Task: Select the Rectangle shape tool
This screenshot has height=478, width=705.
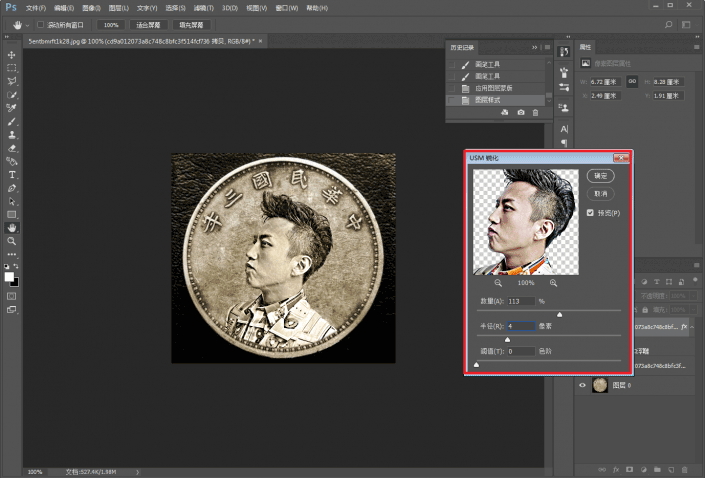Action: (x=12, y=214)
